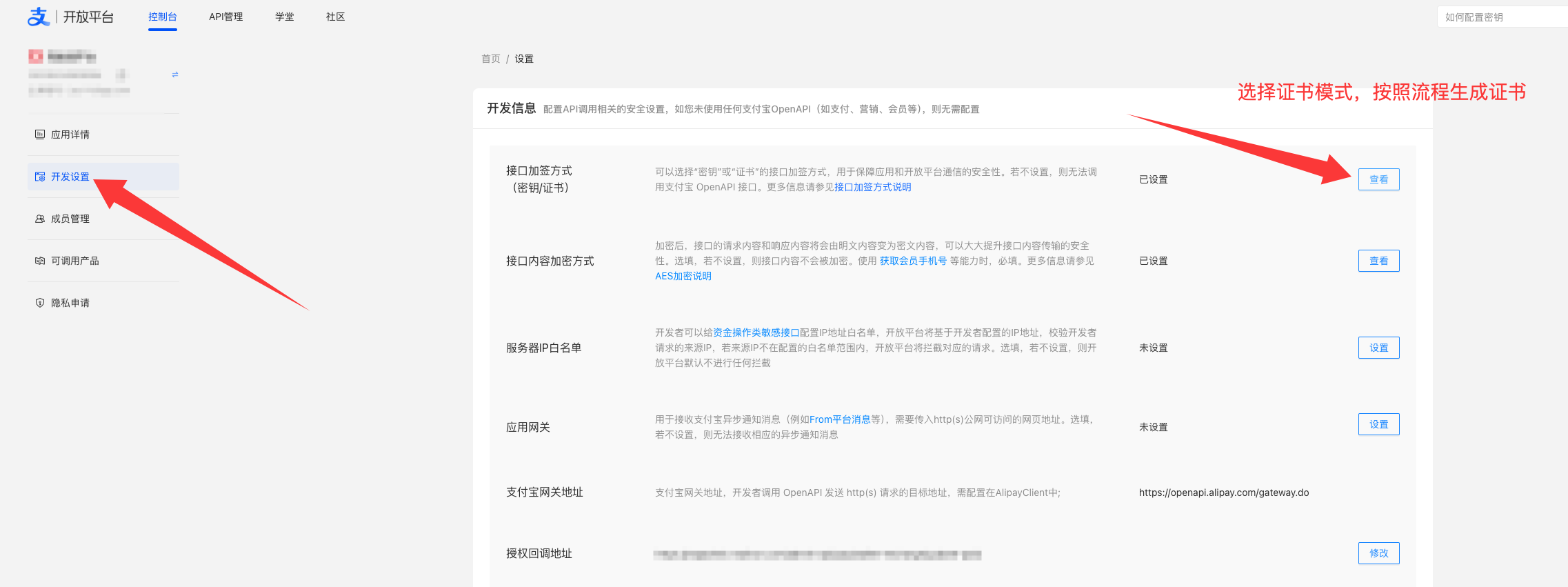This screenshot has width=1568, height=587.
Task: Open 可调用产品 in the sidebar
Action: (103, 261)
